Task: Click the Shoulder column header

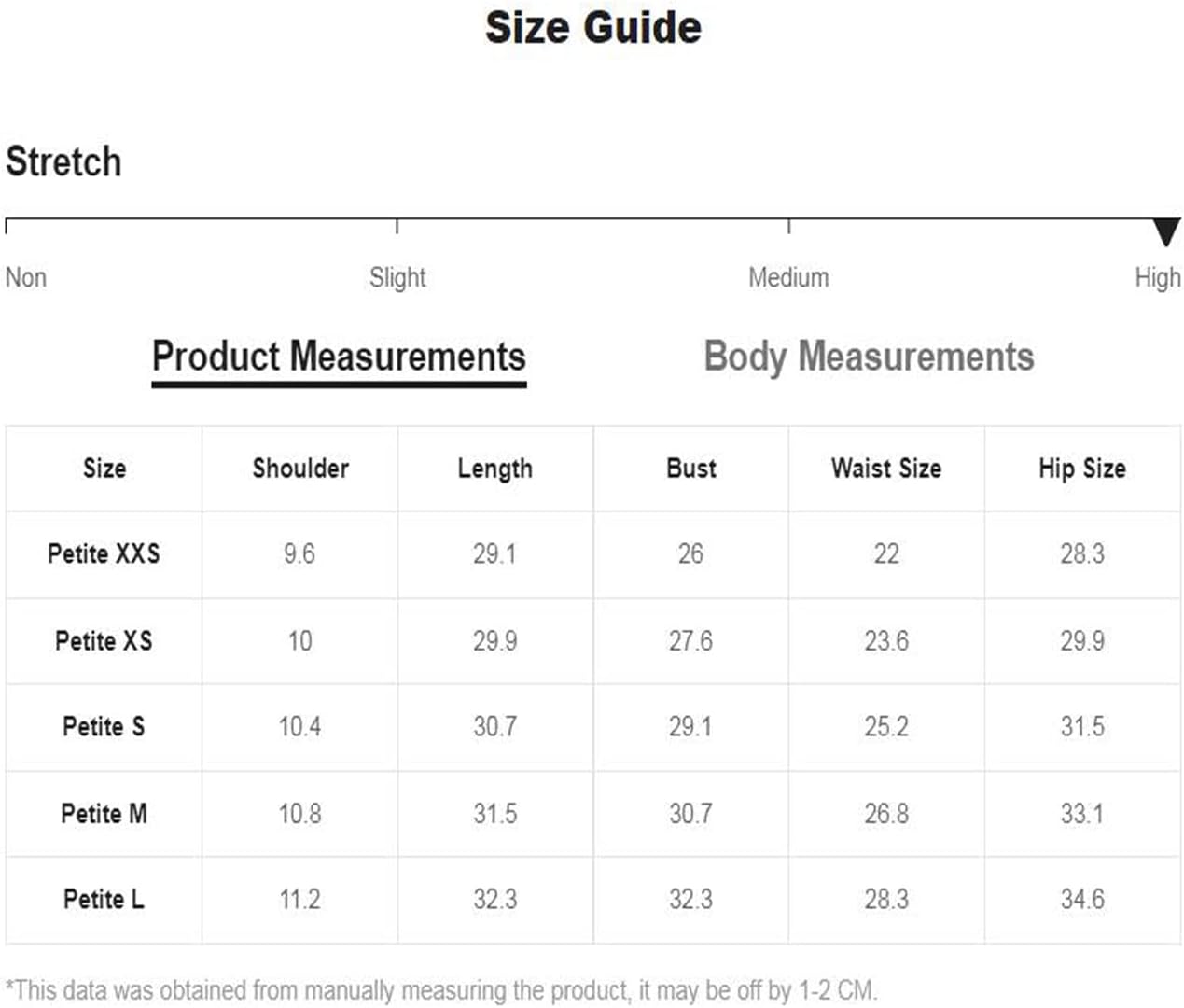Action: click(x=300, y=468)
